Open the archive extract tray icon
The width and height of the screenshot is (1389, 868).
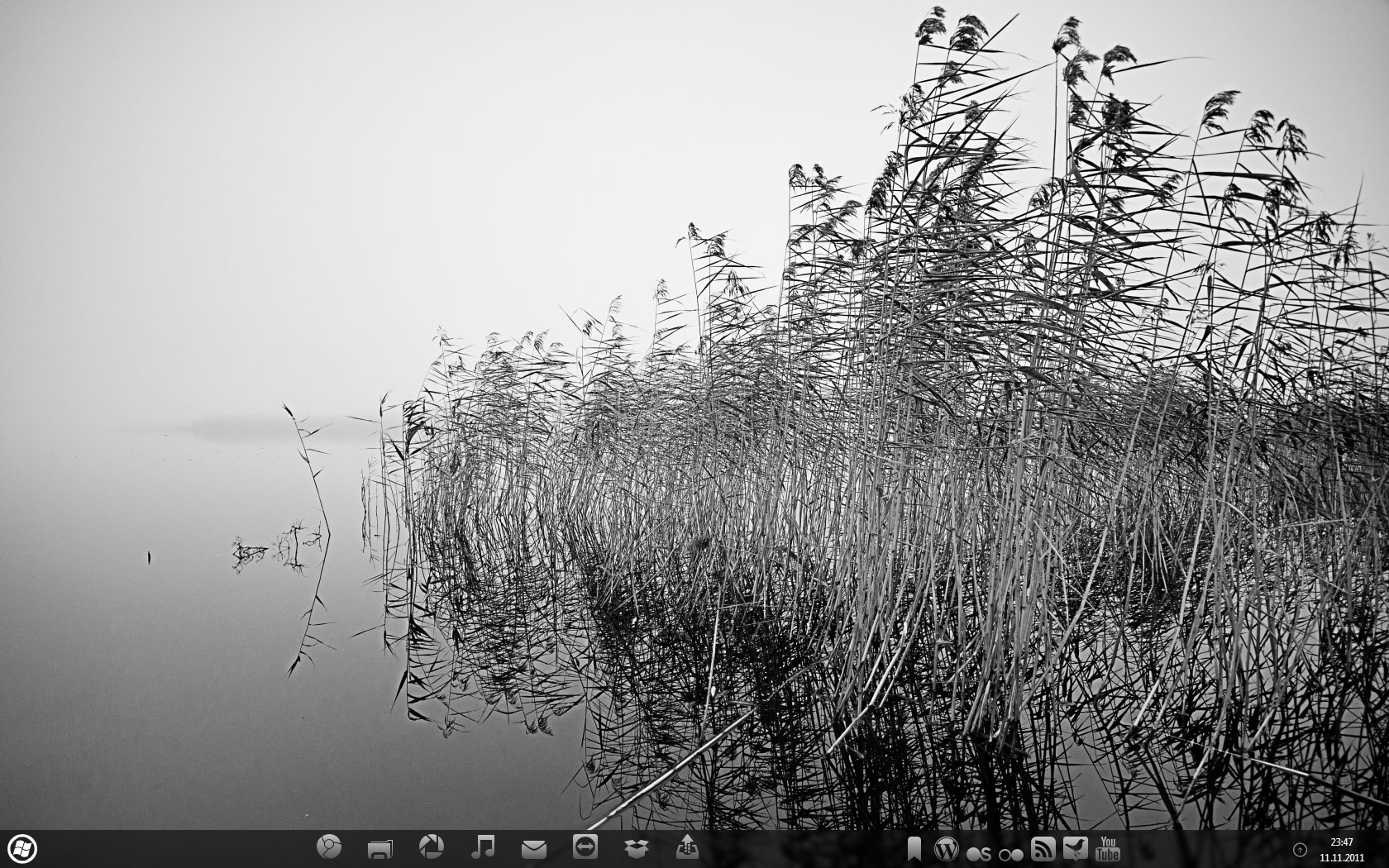click(x=688, y=847)
